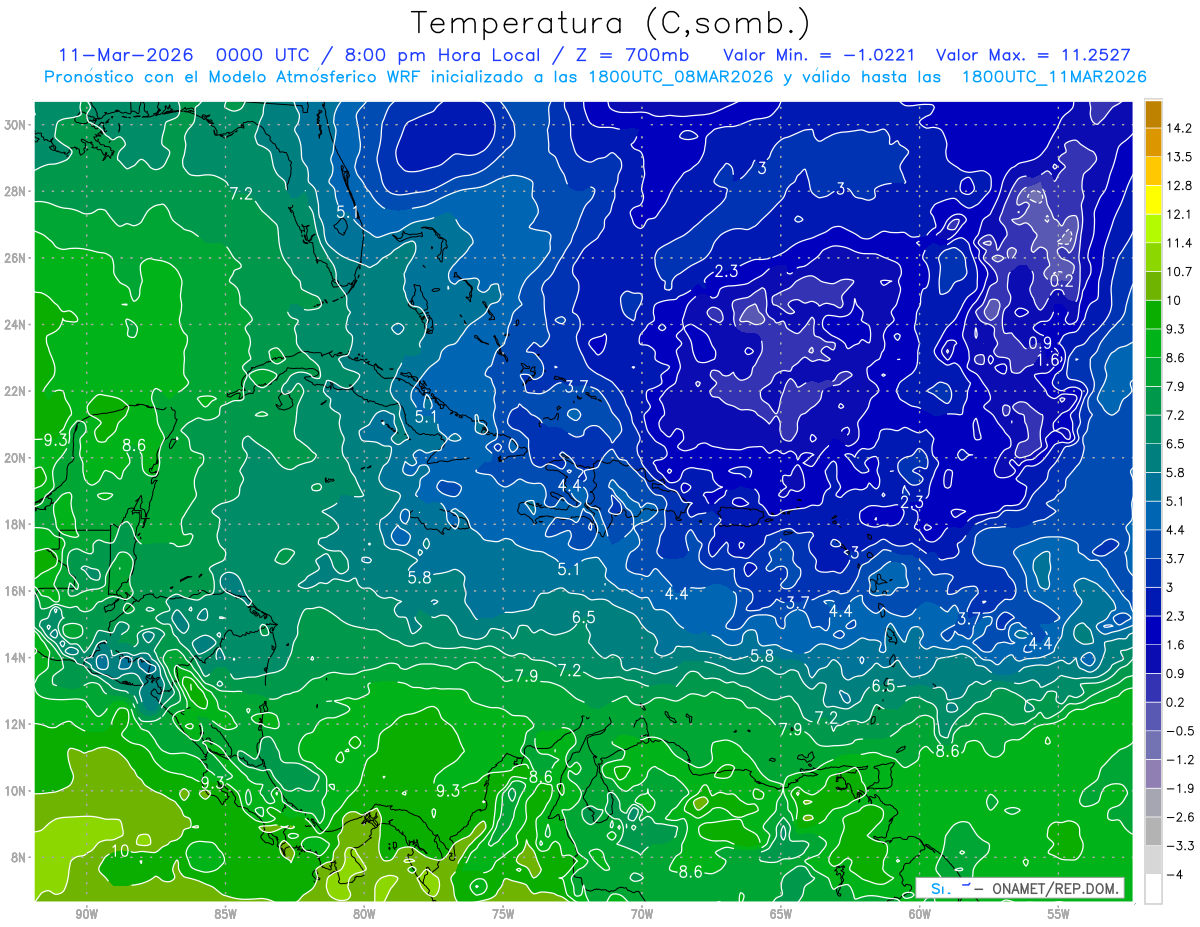Click 'Valor Min. = -1.0221' text
The width and height of the screenshot is (1200, 927).
coord(820,55)
